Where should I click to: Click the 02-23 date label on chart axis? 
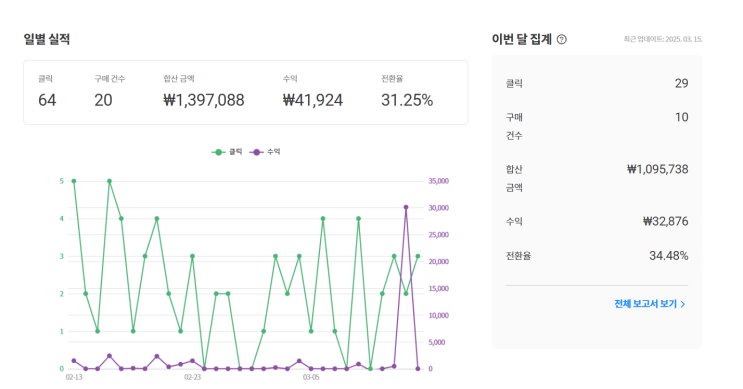pos(192,377)
